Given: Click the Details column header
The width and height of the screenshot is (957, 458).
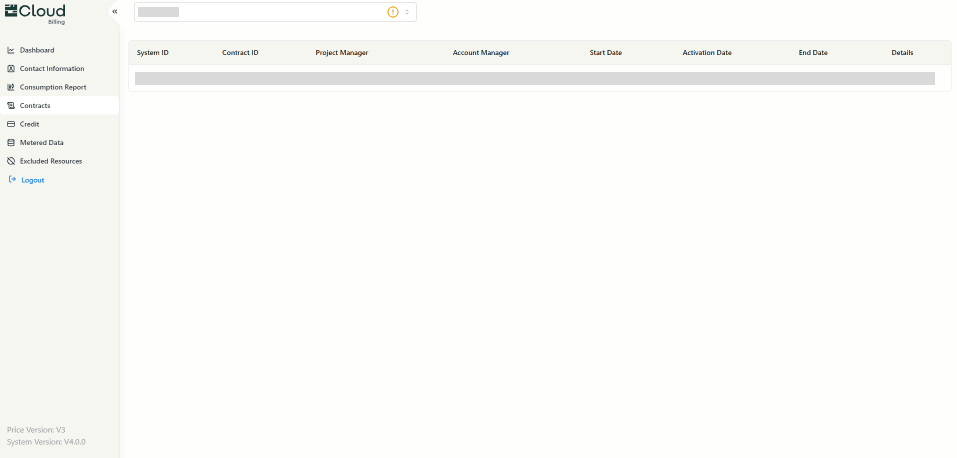Looking at the screenshot, I should pos(902,52).
